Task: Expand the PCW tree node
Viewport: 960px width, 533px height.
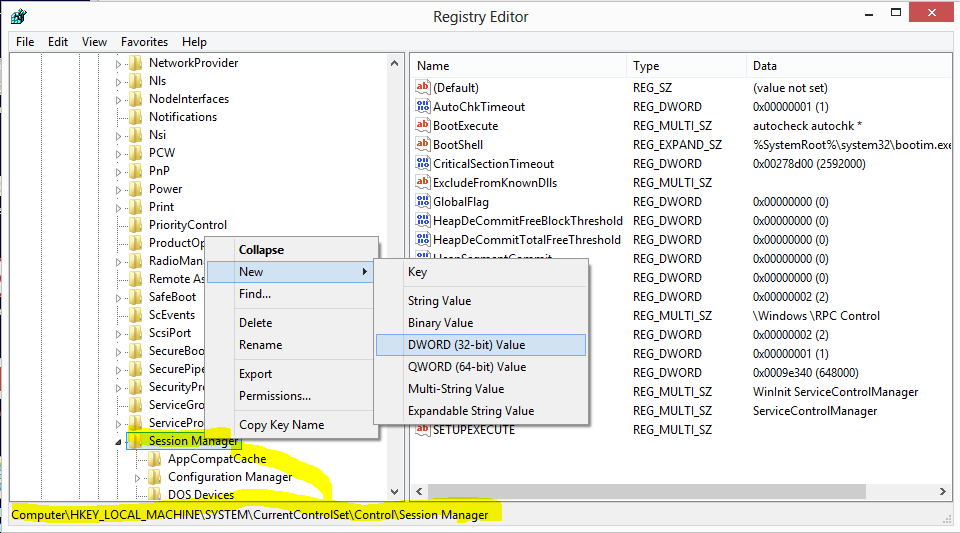Action: click(119, 154)
